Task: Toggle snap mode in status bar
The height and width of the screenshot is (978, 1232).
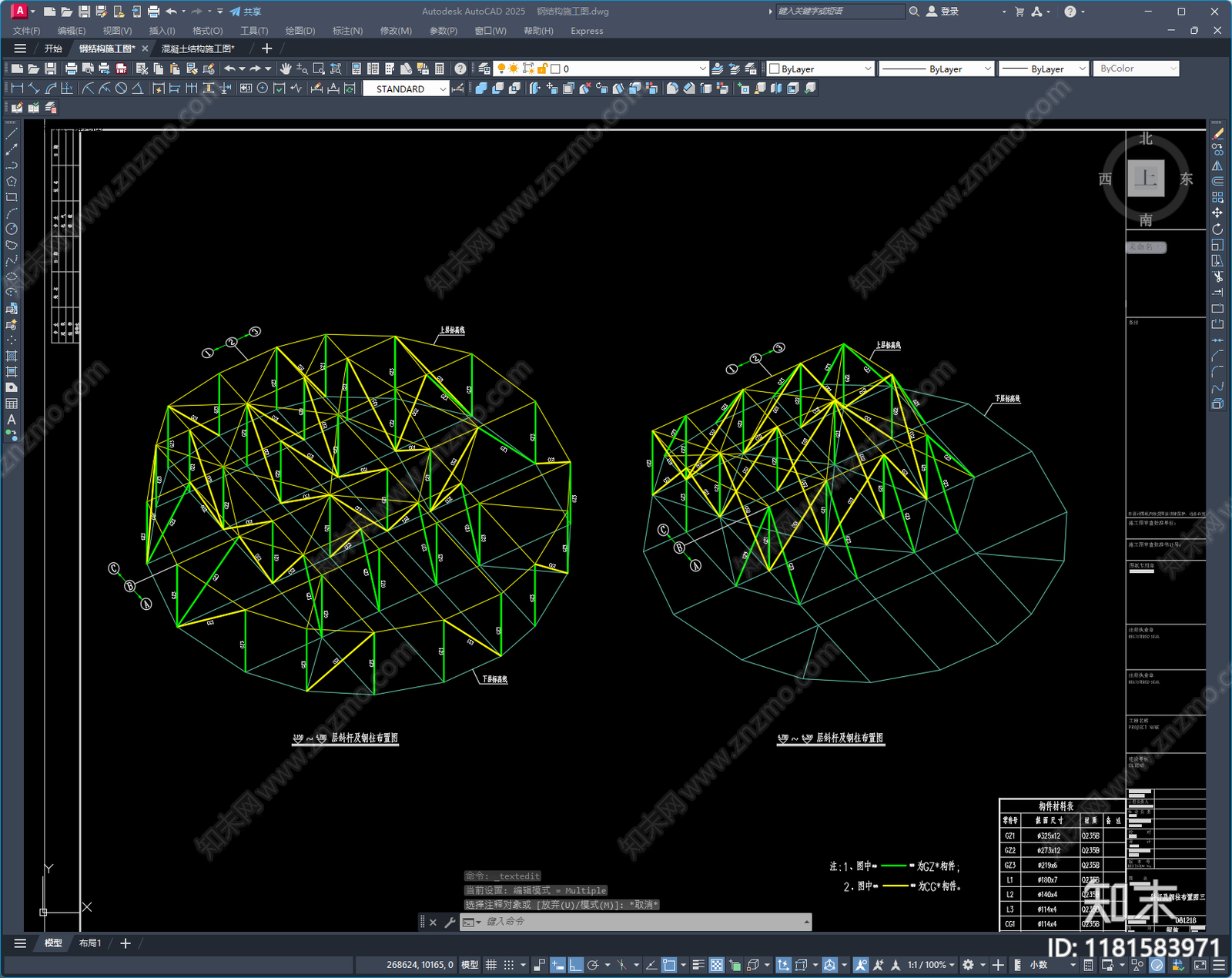Action: (x=509, y=965)
